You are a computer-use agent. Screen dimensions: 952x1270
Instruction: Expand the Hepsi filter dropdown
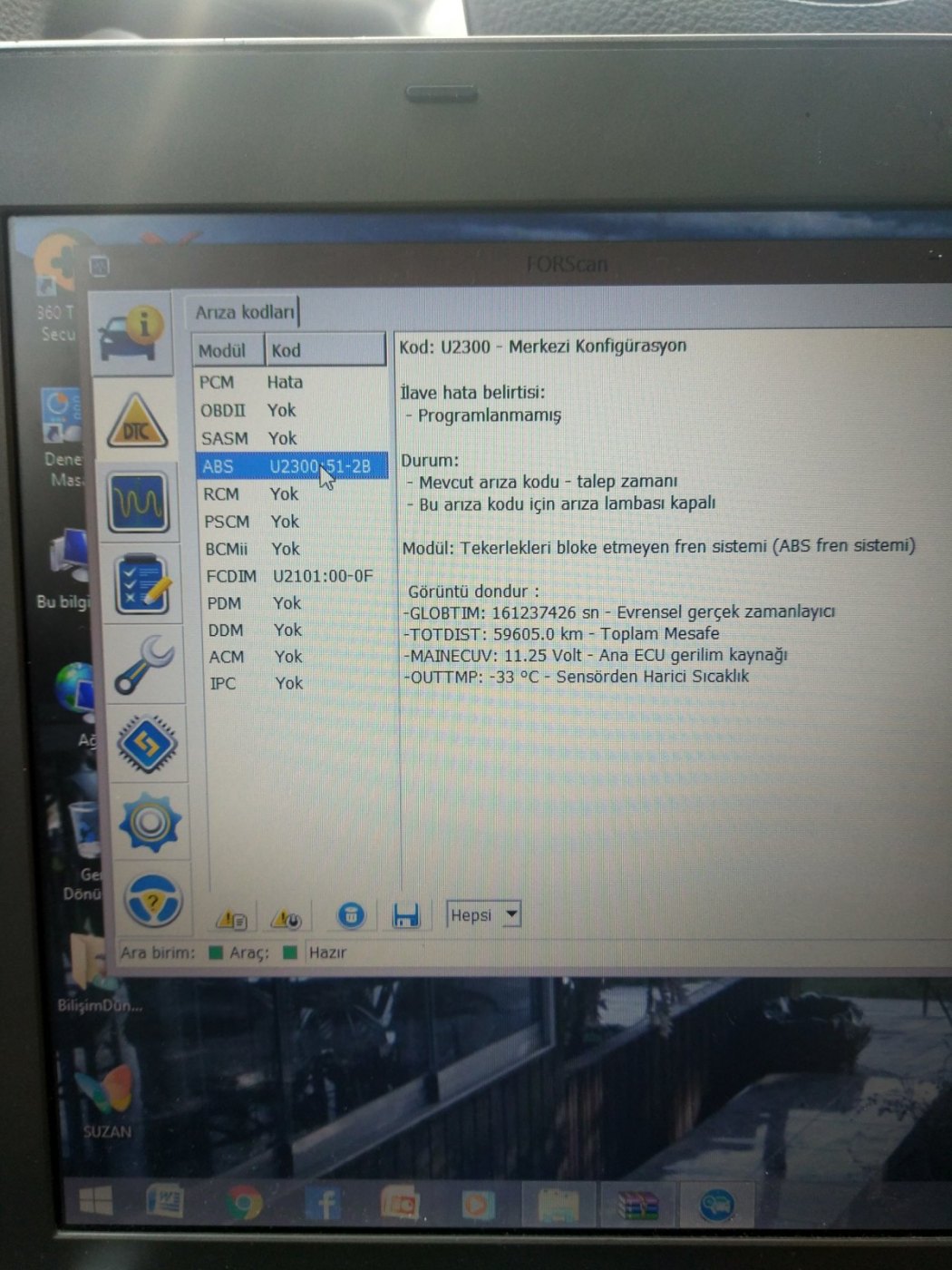511,913
